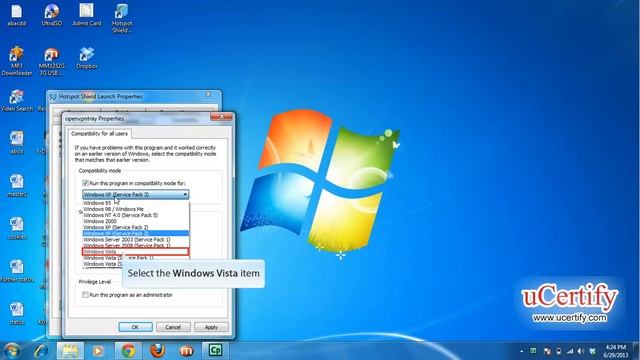This screenshot has width=640, height=360.
Task: Close the openvpntray Properties dialog
Action: [222, 117]
